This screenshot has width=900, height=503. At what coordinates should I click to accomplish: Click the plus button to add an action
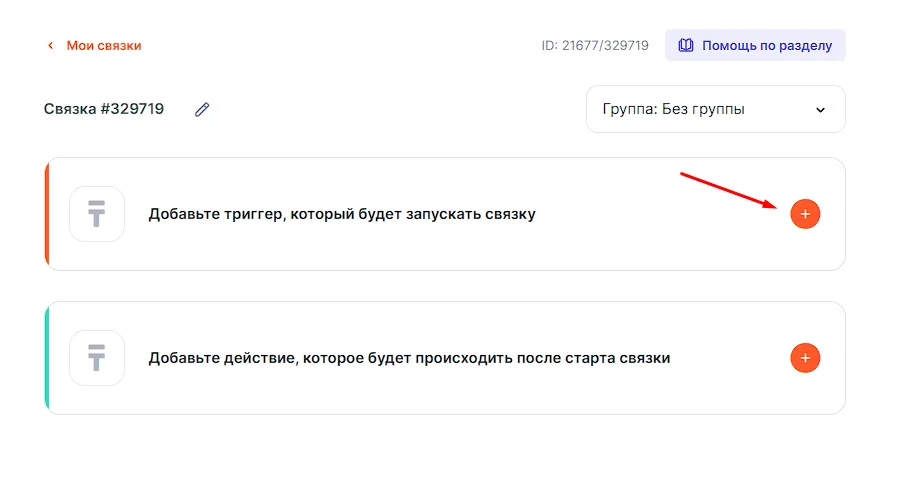point(805,358)
